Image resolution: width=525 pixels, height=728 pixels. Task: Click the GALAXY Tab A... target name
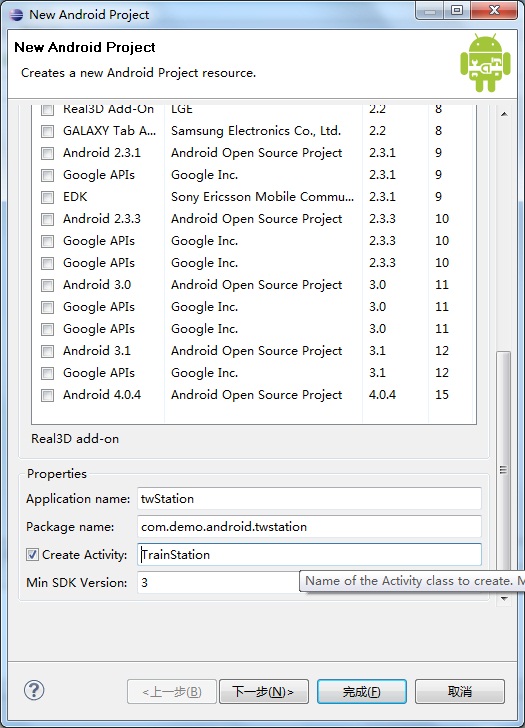point(110,131)
